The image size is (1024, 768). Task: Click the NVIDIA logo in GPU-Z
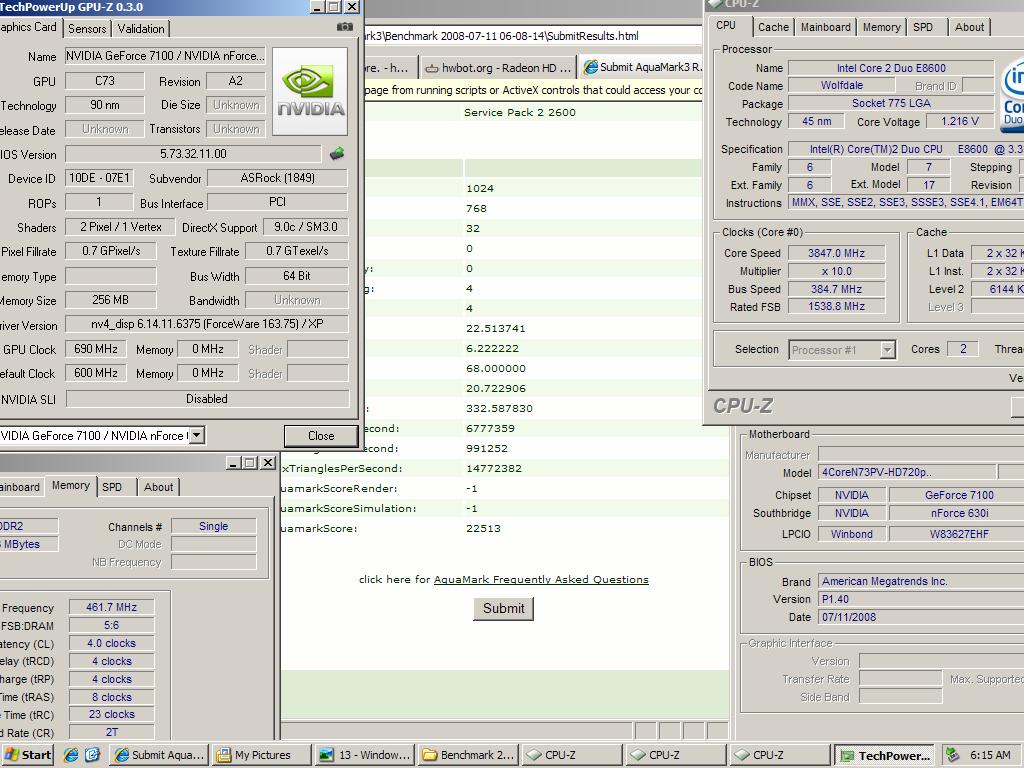[310, 91]
